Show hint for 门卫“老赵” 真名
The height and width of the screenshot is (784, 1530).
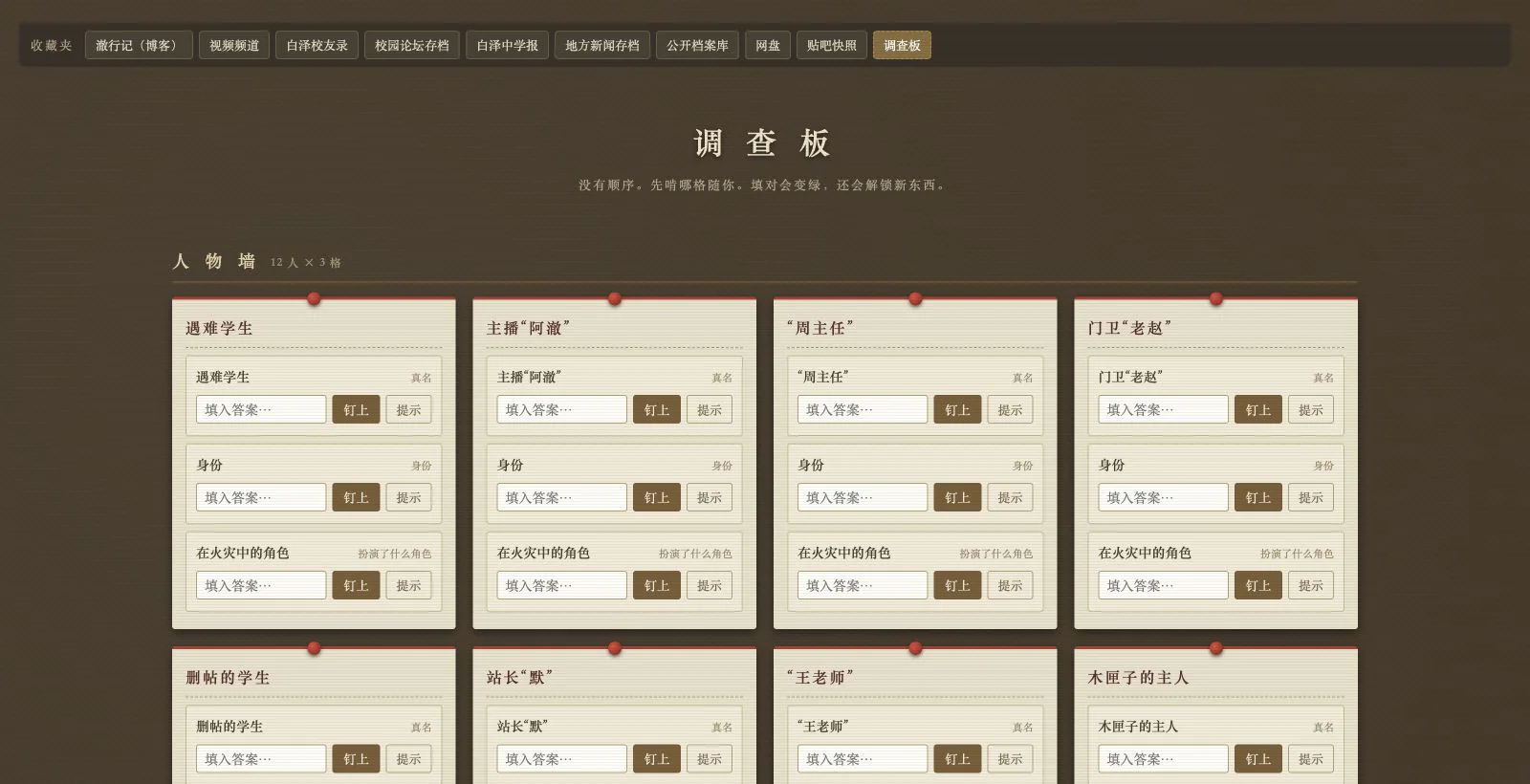pos(1310,409)
